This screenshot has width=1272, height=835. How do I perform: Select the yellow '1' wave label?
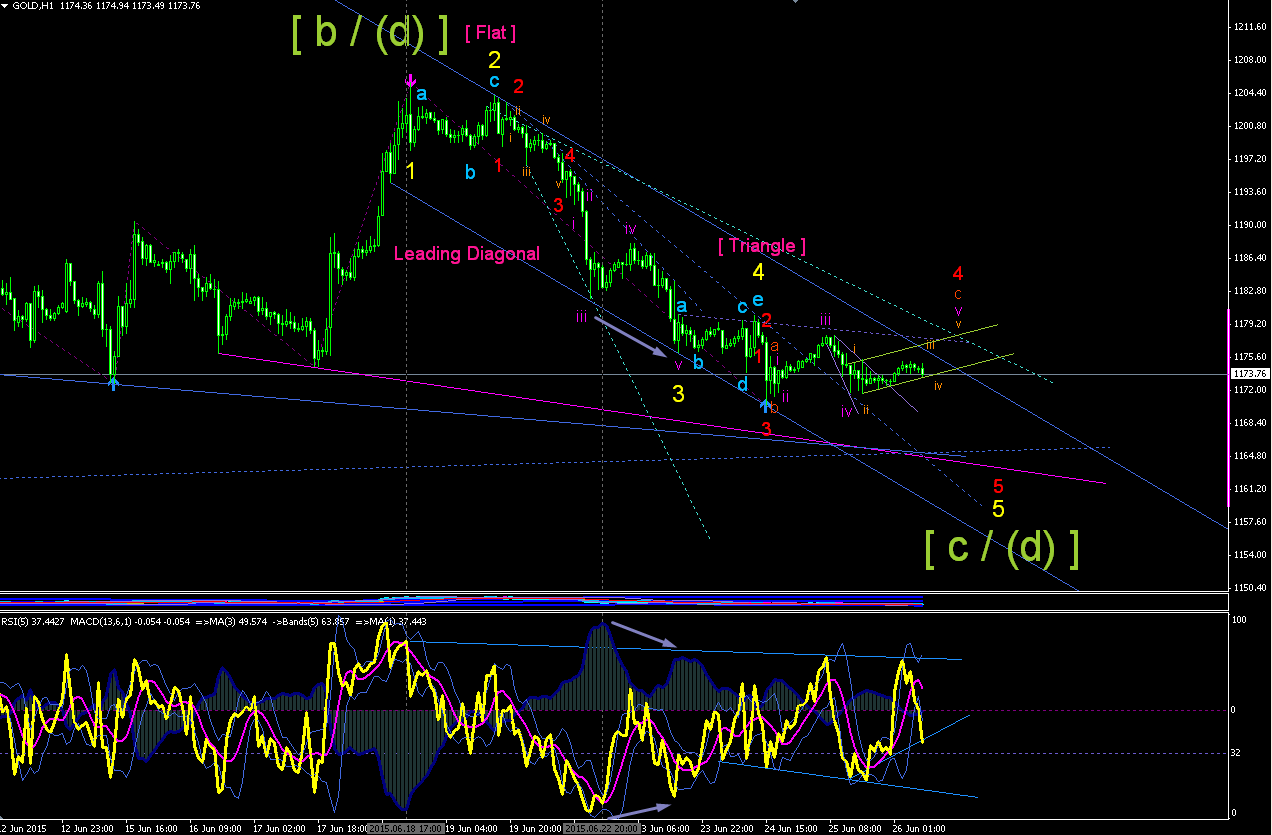(x=410, y=170)
